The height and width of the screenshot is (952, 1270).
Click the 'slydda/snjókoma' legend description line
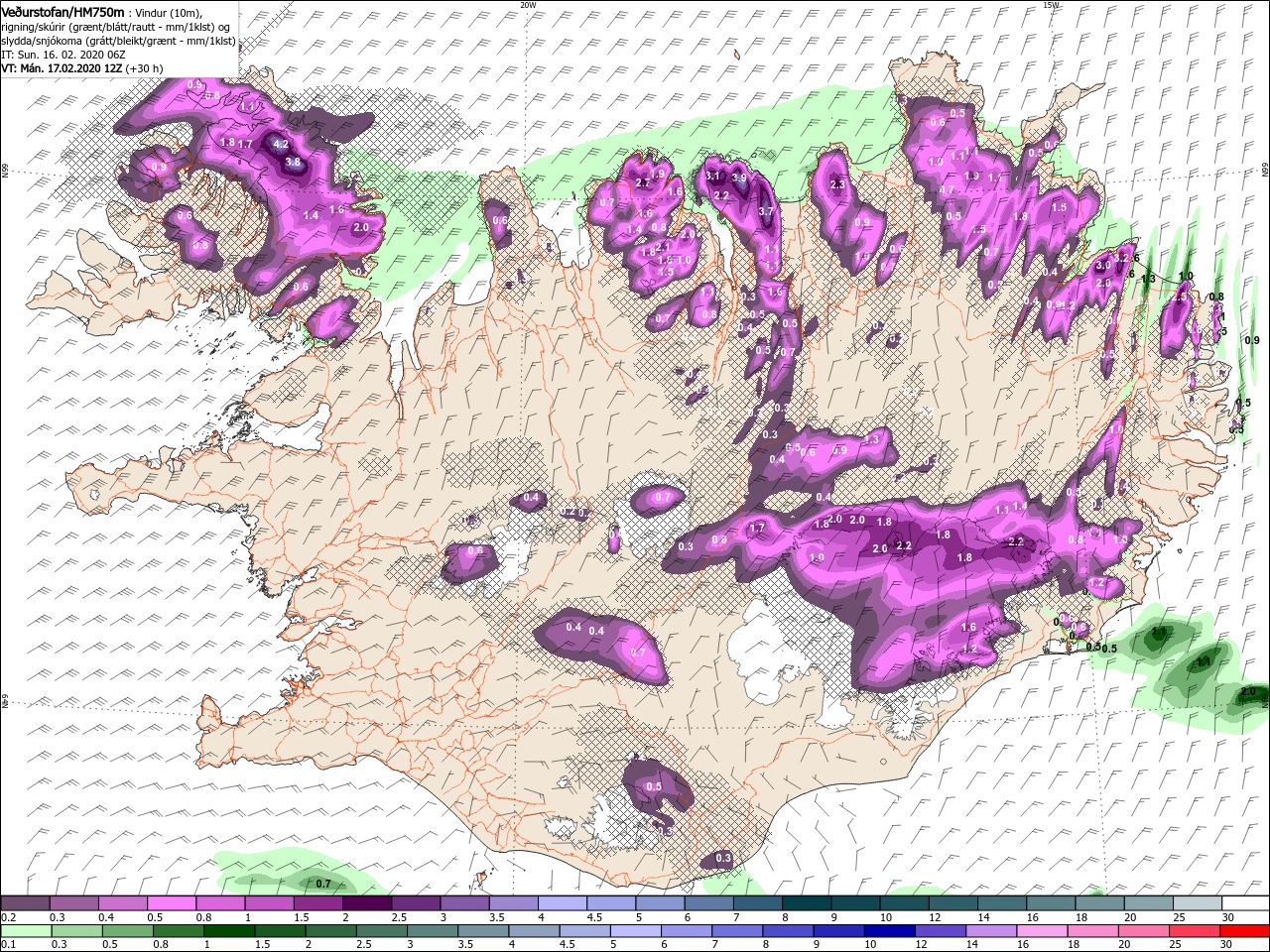(x=118, y=41)
